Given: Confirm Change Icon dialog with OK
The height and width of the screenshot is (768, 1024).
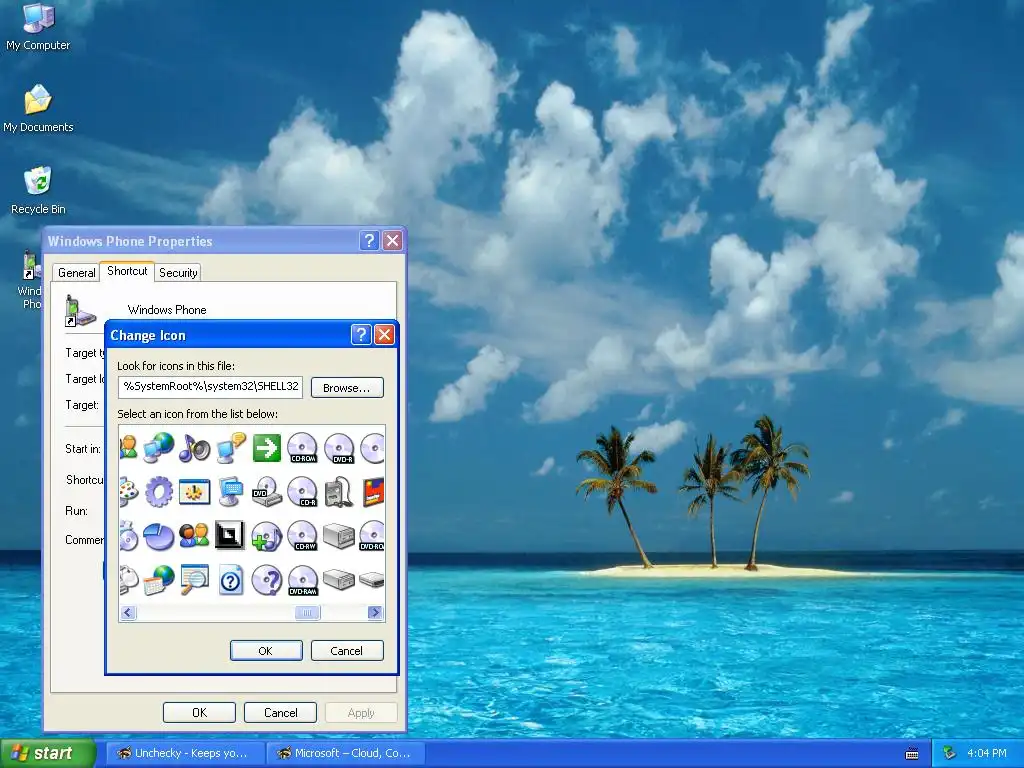Looking at the screenshot, I should 266,650.
